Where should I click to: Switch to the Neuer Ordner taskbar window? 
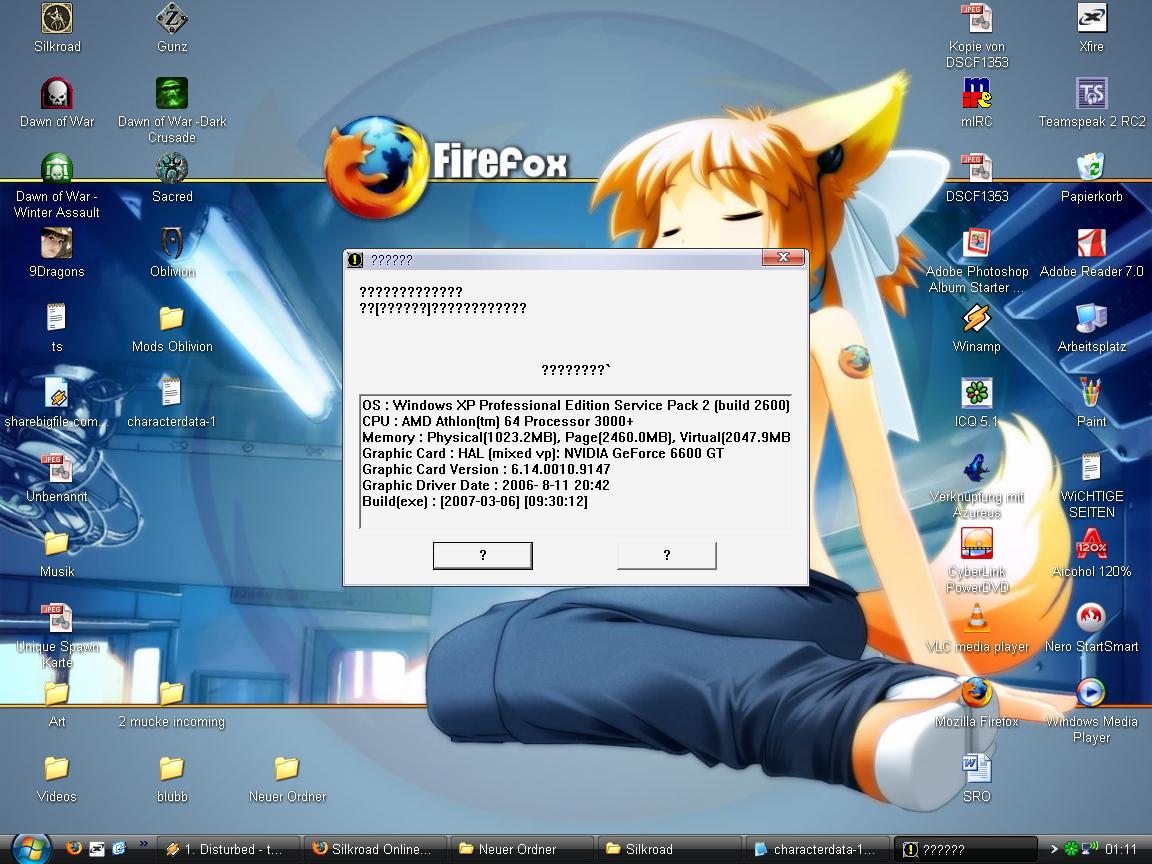click(519, 849)
